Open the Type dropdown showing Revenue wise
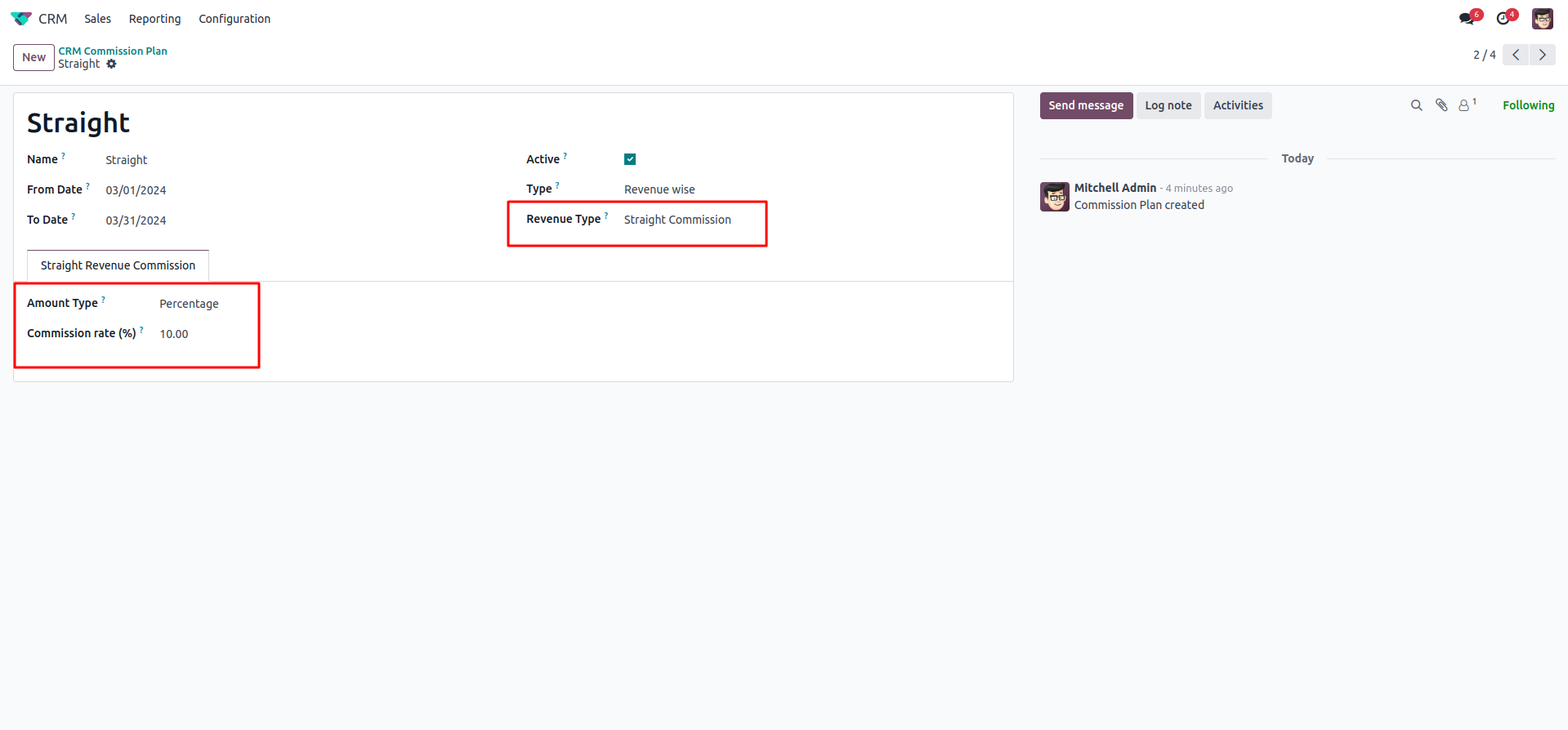The width and height of the screenshot is (1568, 730). [659, 189]
